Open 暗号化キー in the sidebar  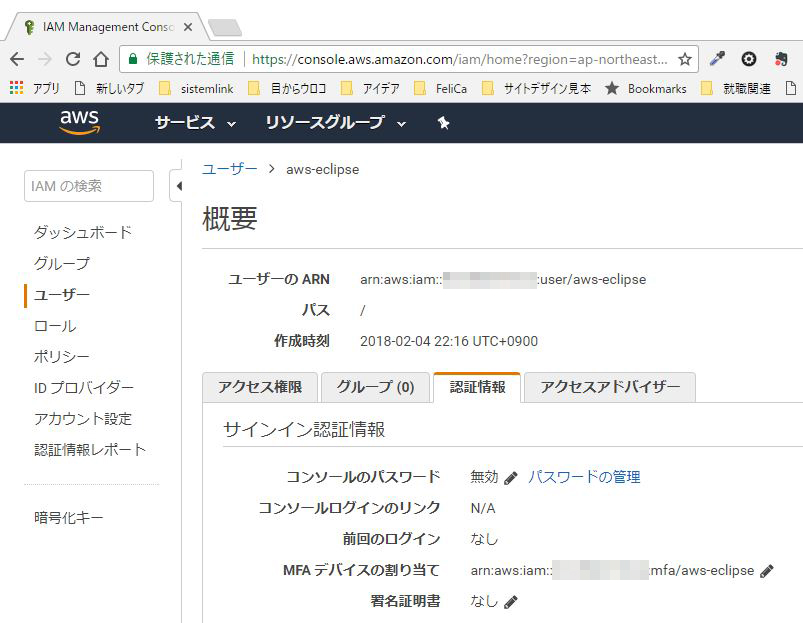click(69, 518)
